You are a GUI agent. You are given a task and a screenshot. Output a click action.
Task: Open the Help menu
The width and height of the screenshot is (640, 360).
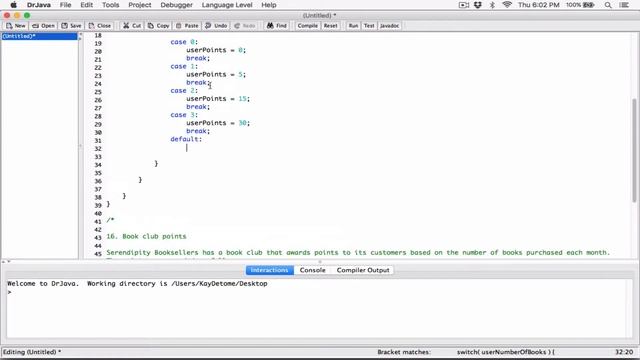[269, 5]
